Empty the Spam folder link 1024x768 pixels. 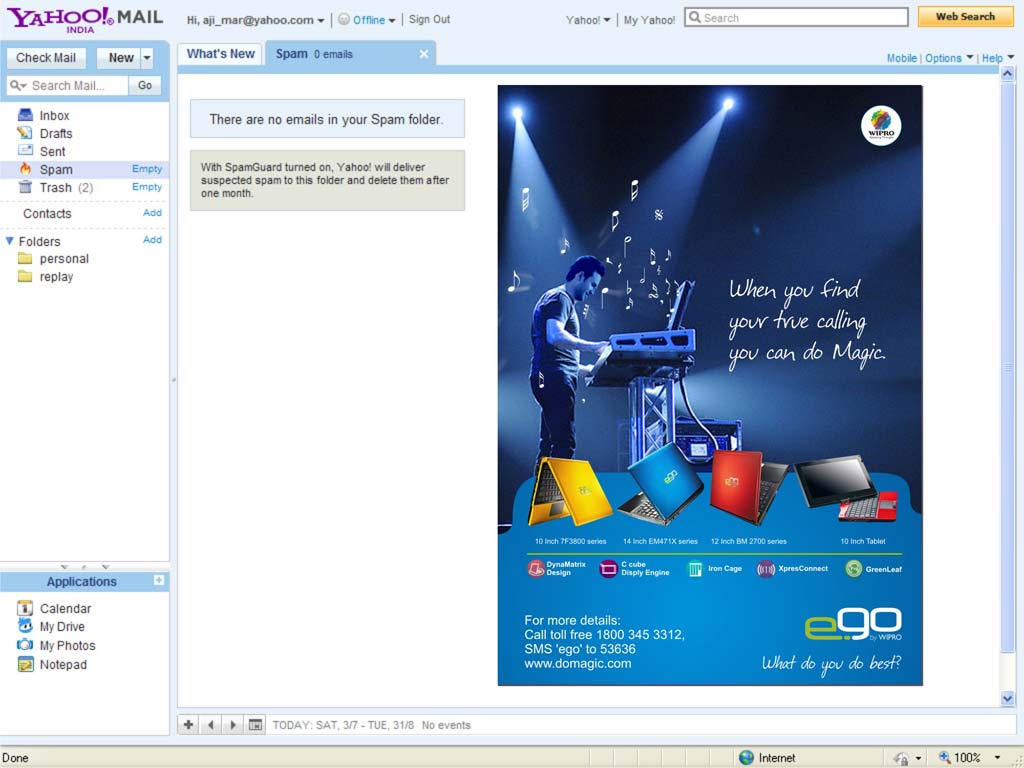click(x=146, y=168)
